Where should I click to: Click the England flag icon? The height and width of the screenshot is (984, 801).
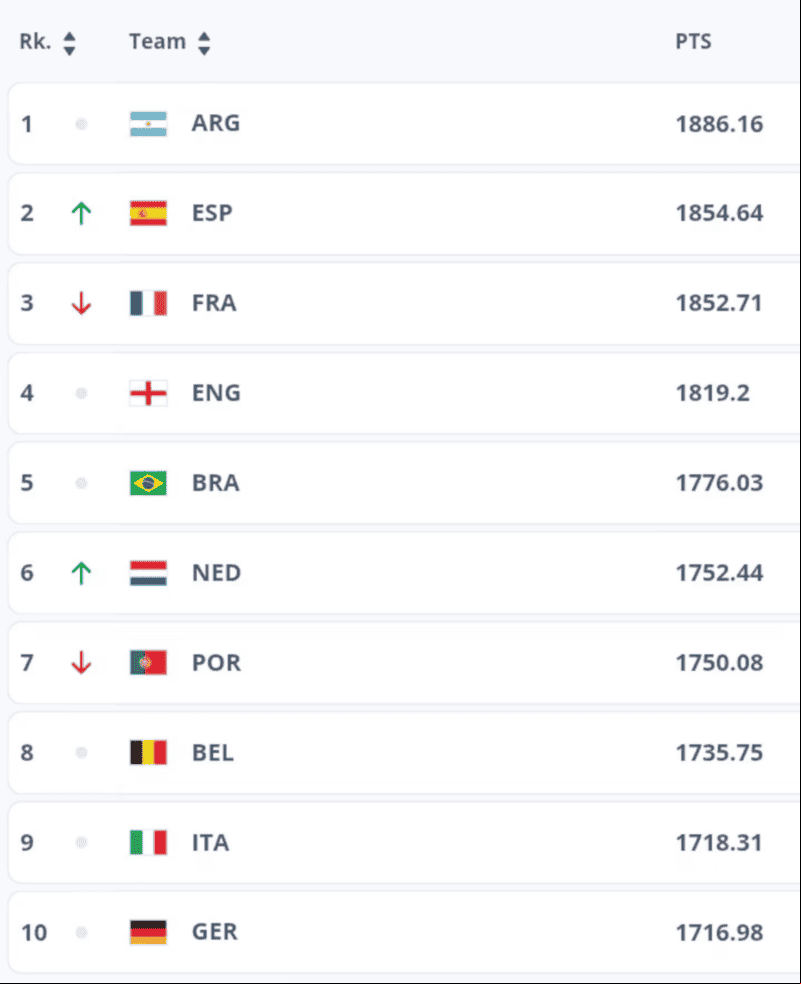click(x=148, y=393)
